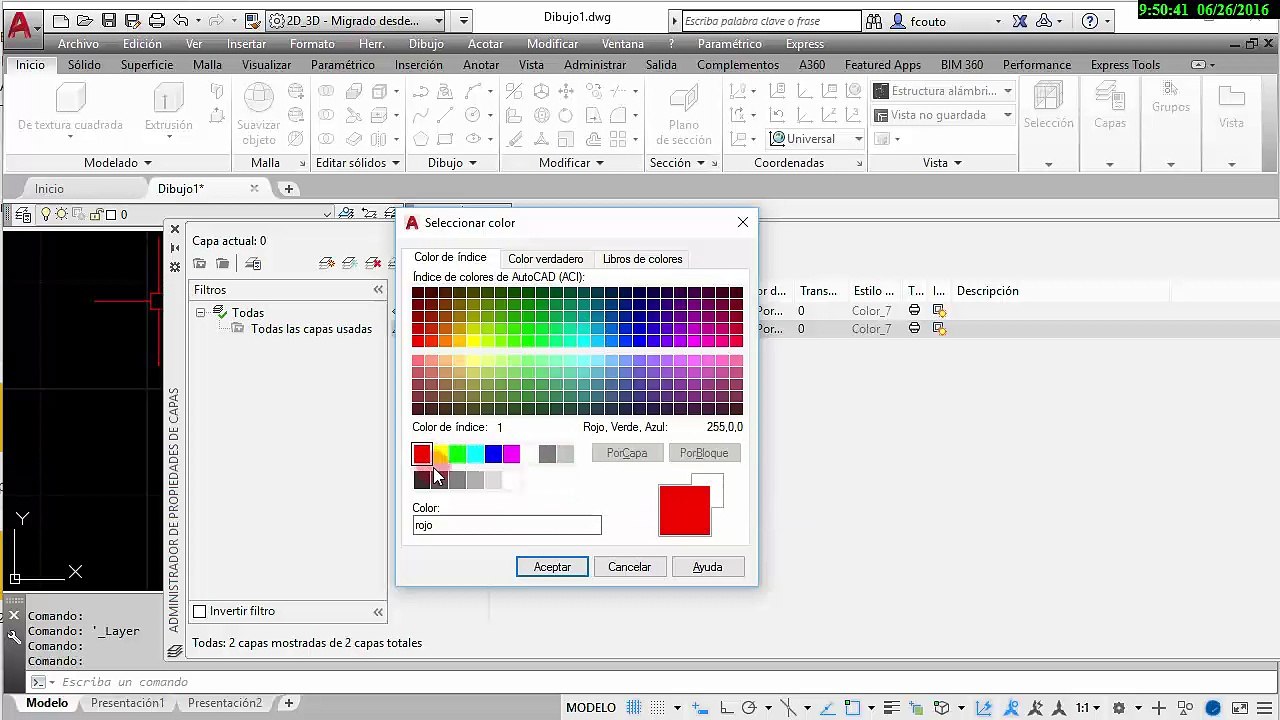Viewport: 1280px width, 720px height.
Task: Click the new property filter icon
Action: click(x=200, y=264)
